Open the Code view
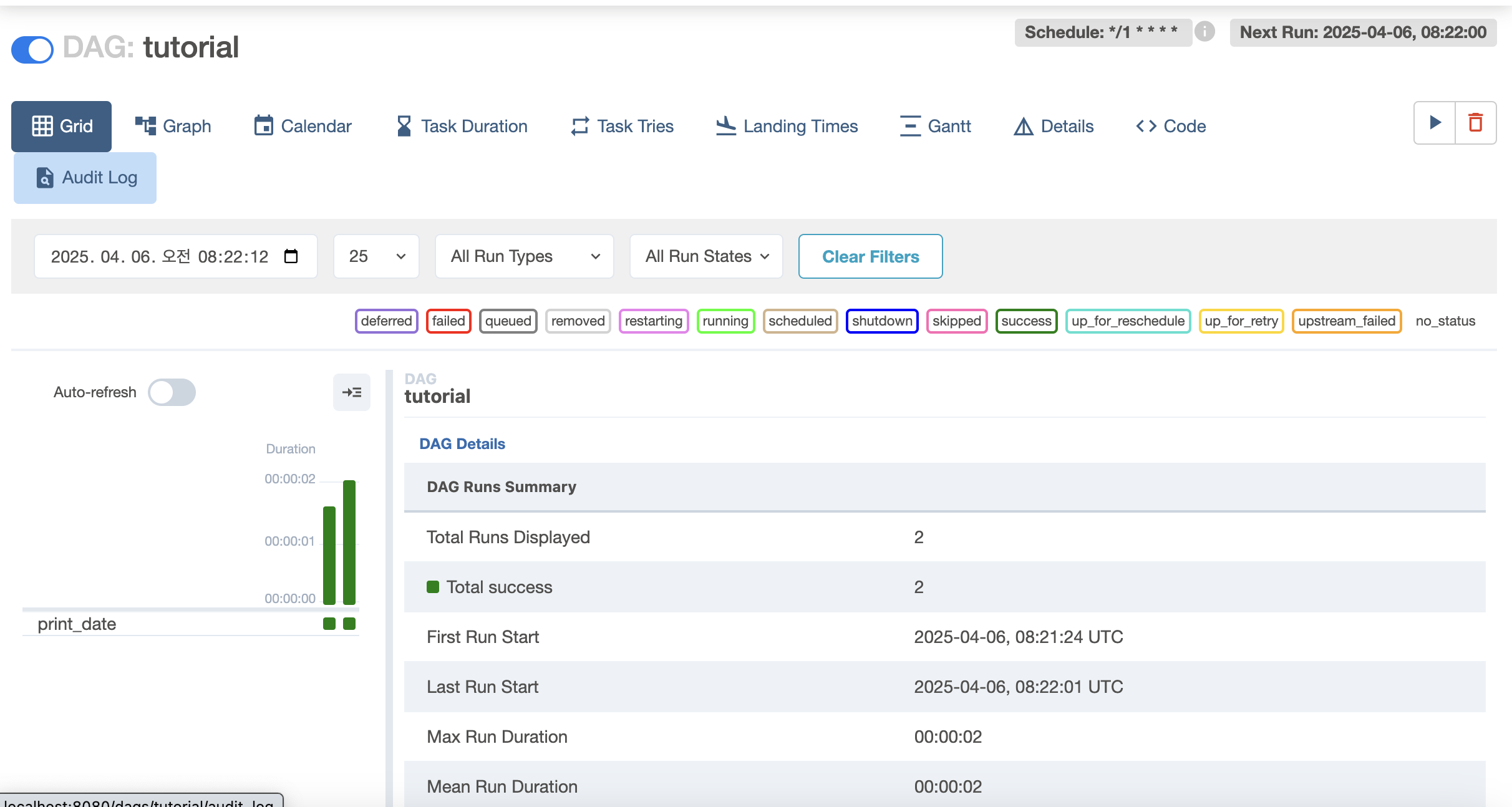Screen dimensions: 1512x807 tap(1171, 126)
